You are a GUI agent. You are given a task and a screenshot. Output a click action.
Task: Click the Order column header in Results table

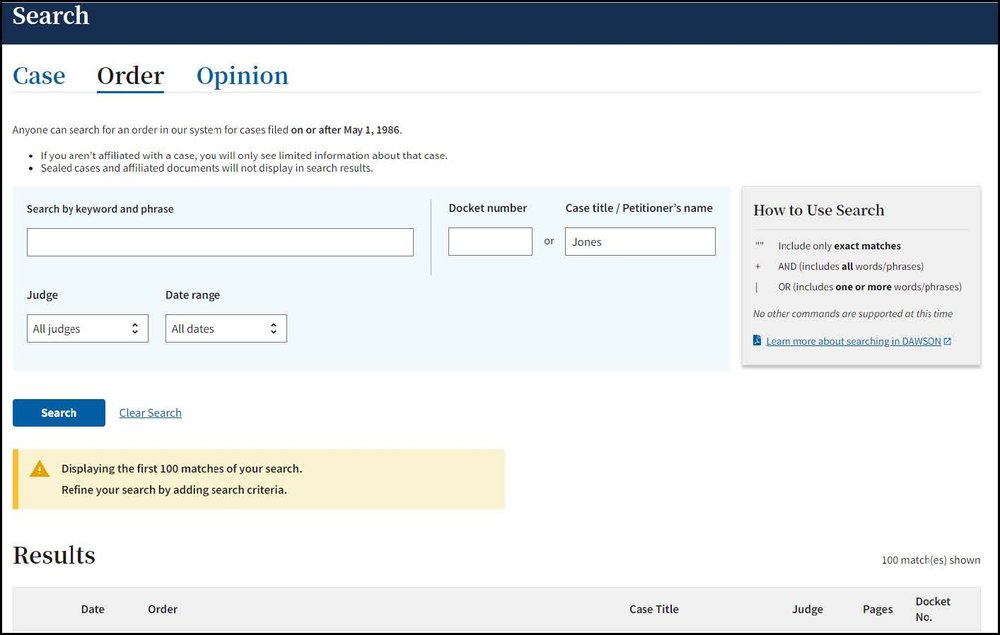163,609
